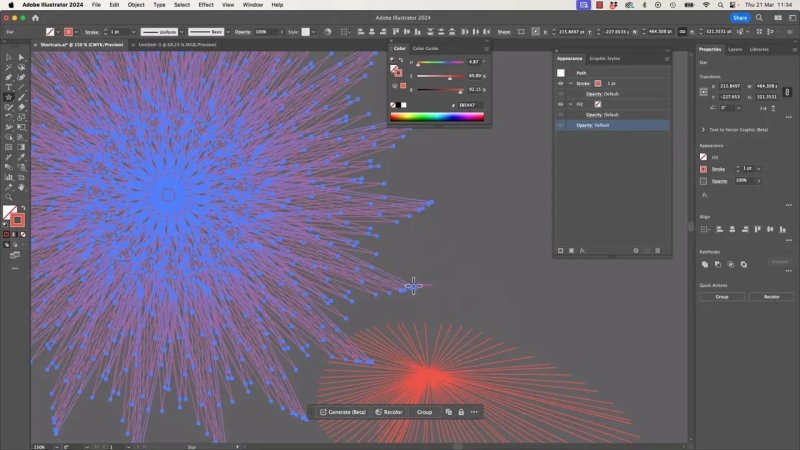
Task: Click the lock icon in contextual task bar
Action: (x=461, y=412)
